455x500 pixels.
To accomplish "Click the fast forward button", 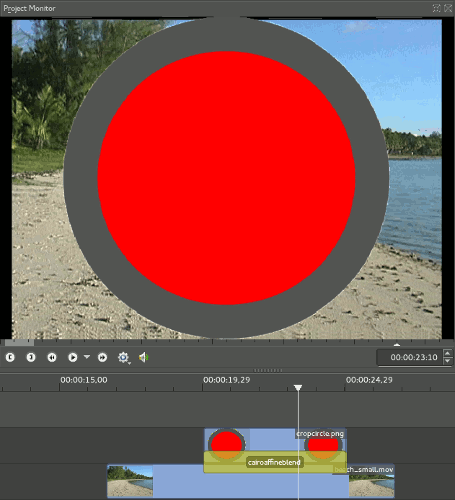I will point(102,357).
